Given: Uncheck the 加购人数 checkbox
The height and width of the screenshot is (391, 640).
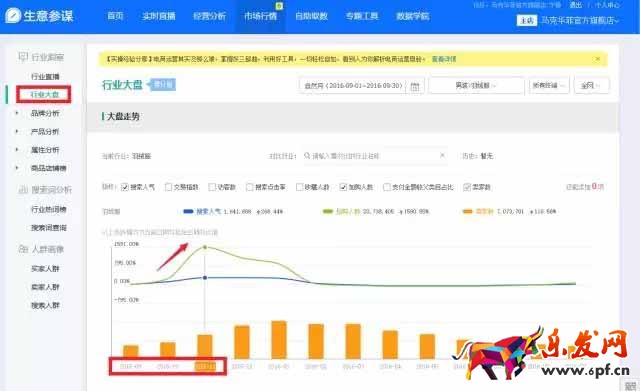Looking at the screenshot, I should (x=343, y=187).
